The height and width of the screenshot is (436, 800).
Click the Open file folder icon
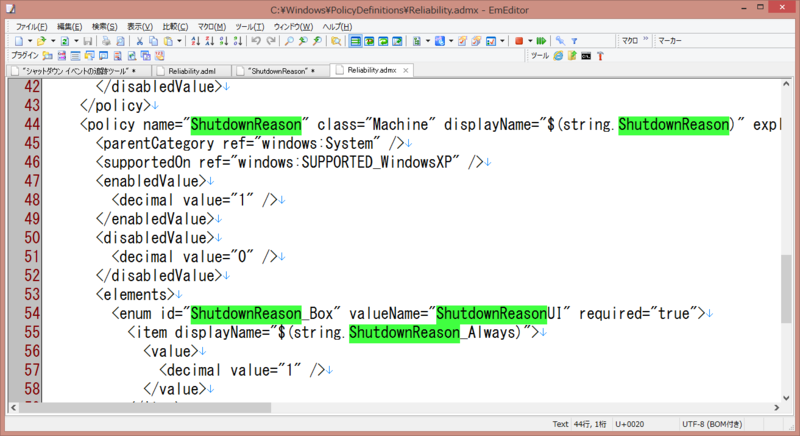click(x=41, y=41)
